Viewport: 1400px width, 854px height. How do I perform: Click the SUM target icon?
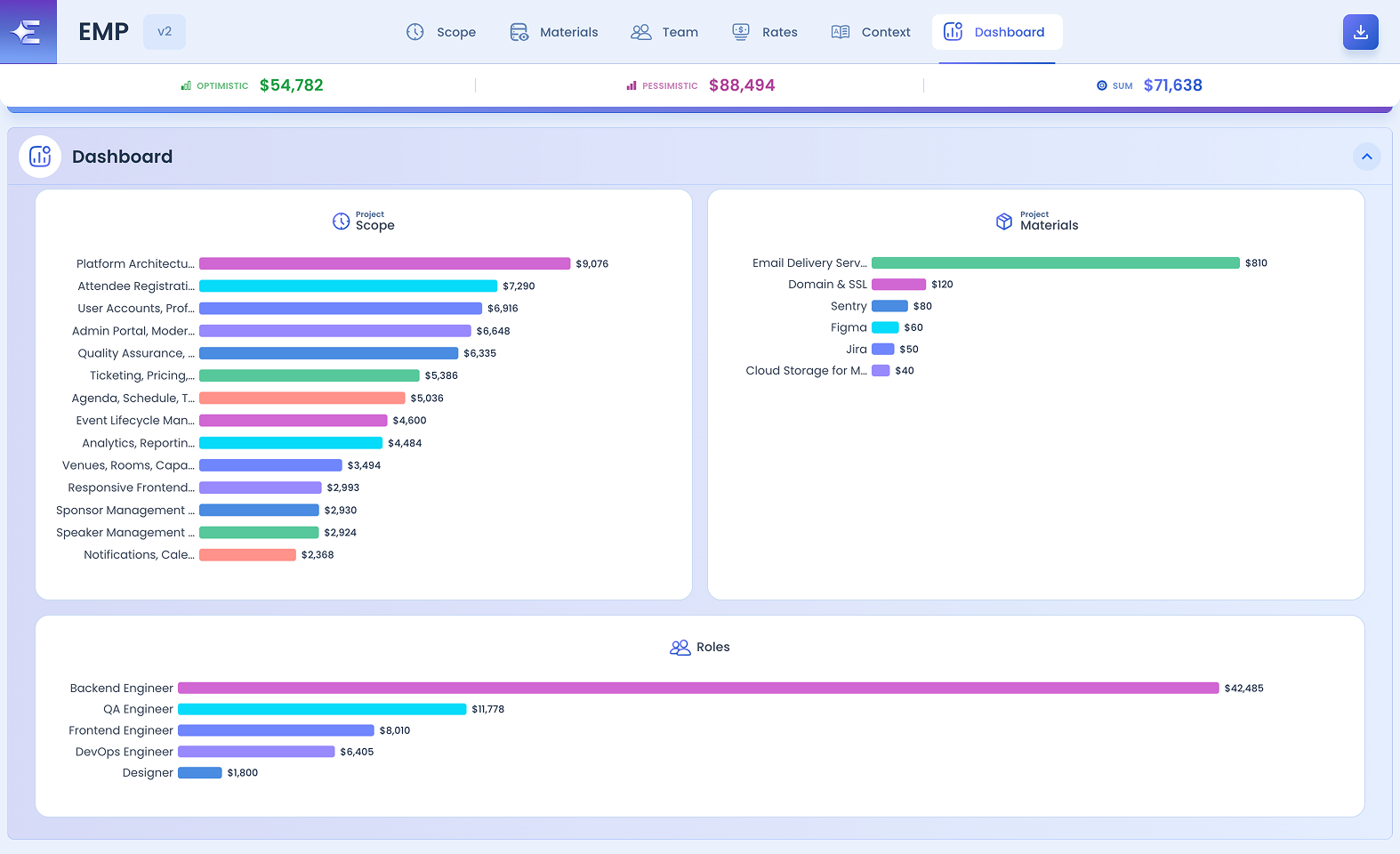coord(1102,86)
